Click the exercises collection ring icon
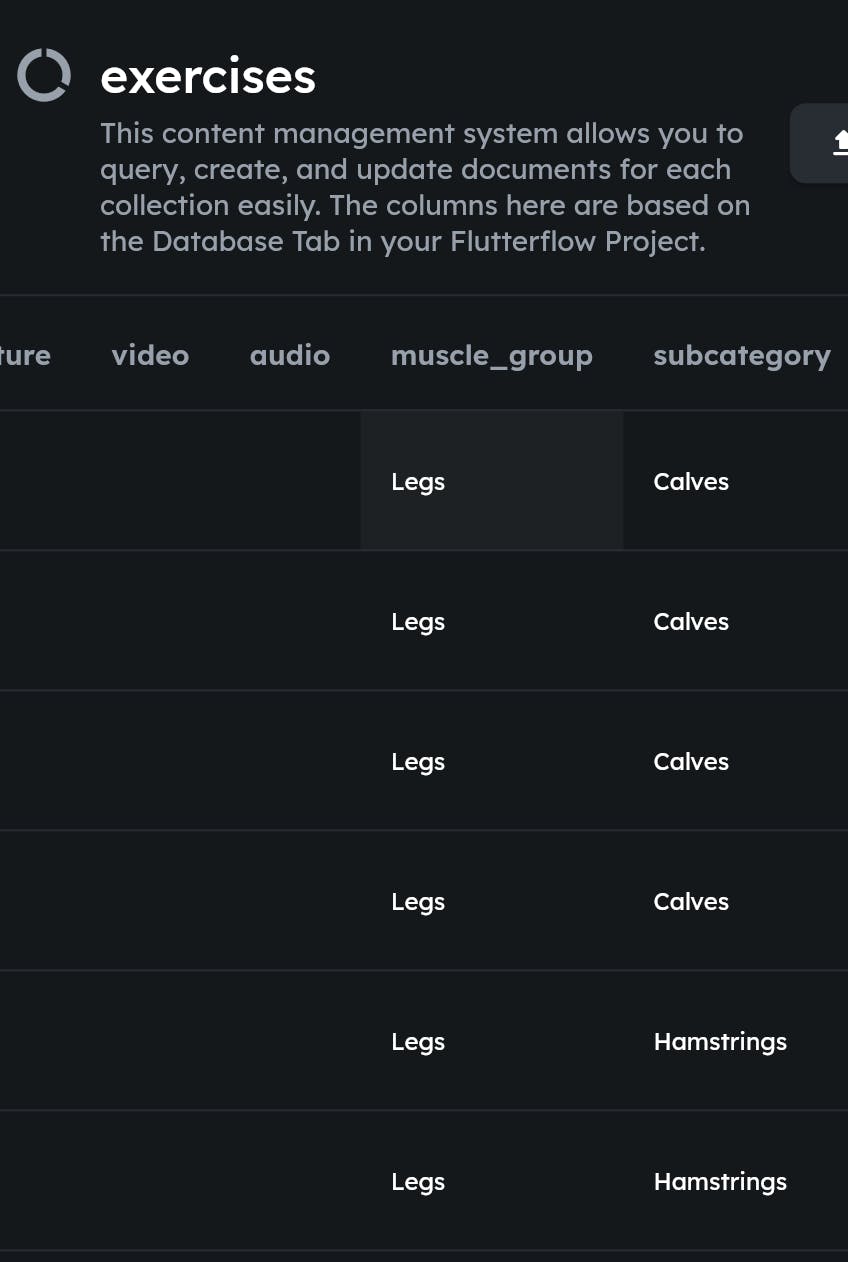The height and width of the screenshot is (1262, 848). point(44,75)
